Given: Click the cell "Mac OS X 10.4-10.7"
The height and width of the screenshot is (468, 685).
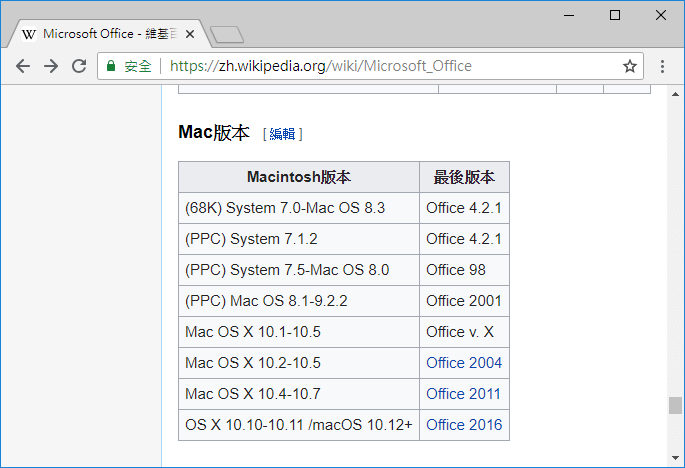Looking at the screenshot, I should (299, 394).
